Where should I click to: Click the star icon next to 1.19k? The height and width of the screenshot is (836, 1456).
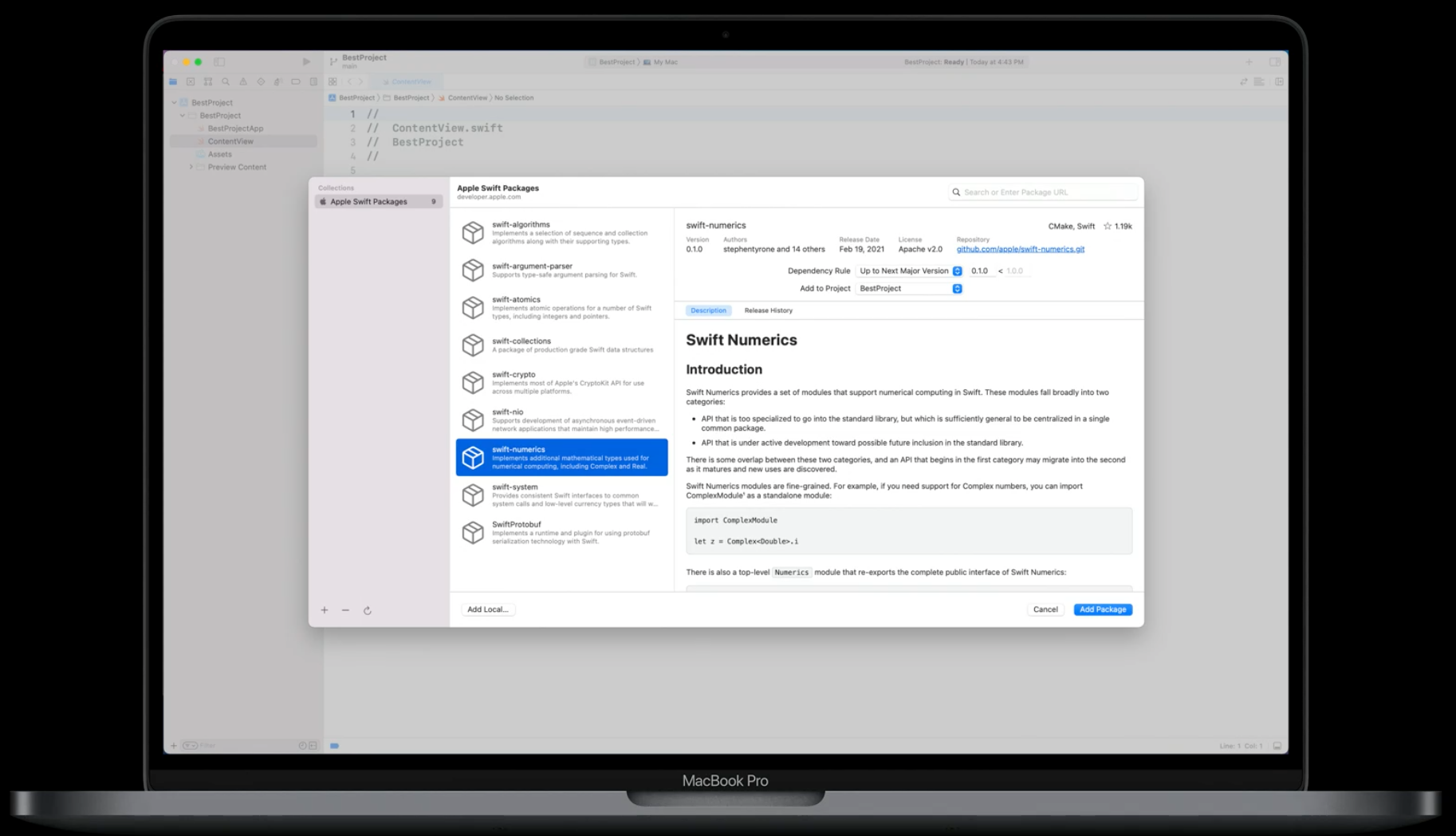(x=1108, y=226)
